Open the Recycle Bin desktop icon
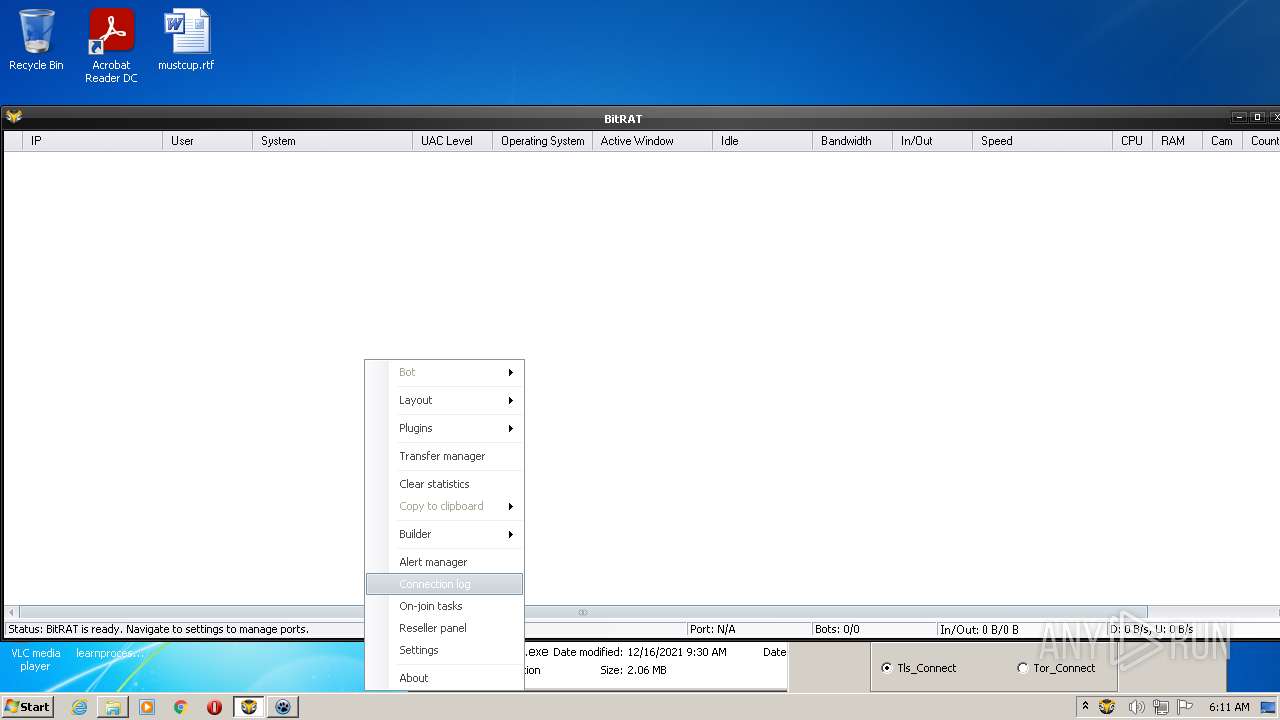The height and width of the screenshot is (720, 1280). click(36, 40)
